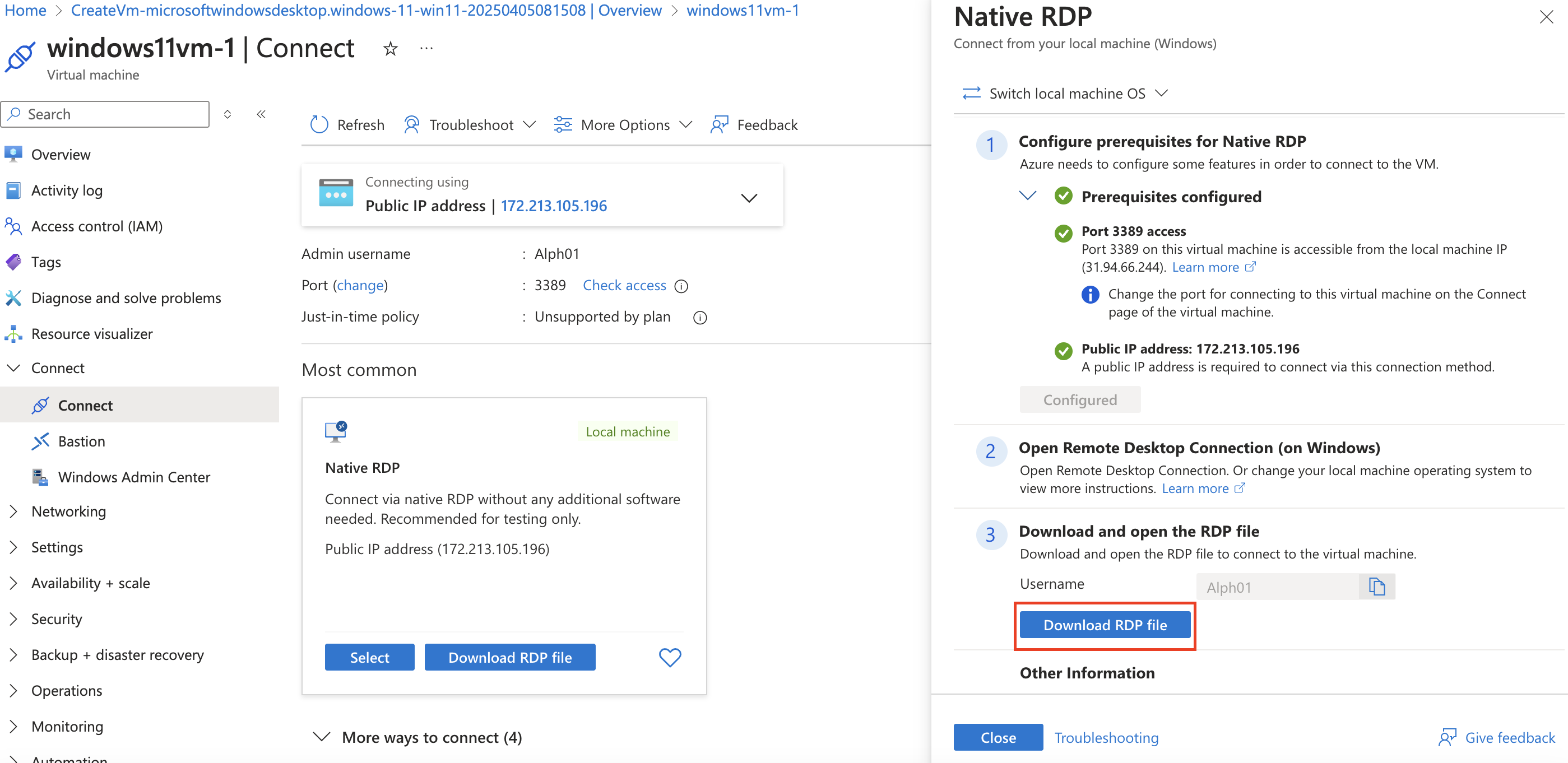Viewport: 1568px width, 763px height.
Task: Click the disabled Configured button
Action: (1080, 400)
